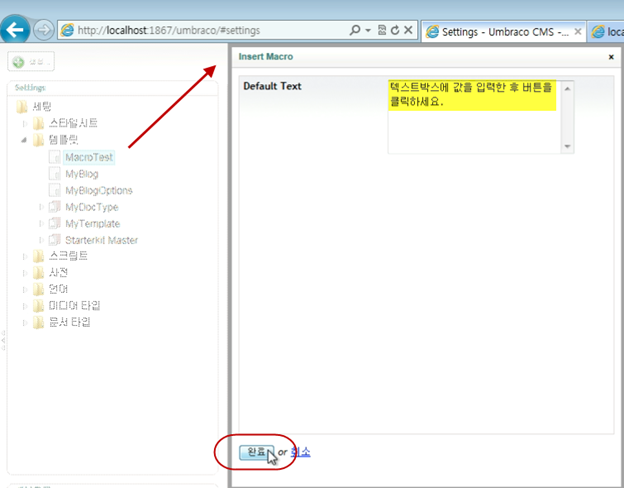Click the MyBlogOptions document icon
This screenshot has height=488, width=624.
(55, 190)
